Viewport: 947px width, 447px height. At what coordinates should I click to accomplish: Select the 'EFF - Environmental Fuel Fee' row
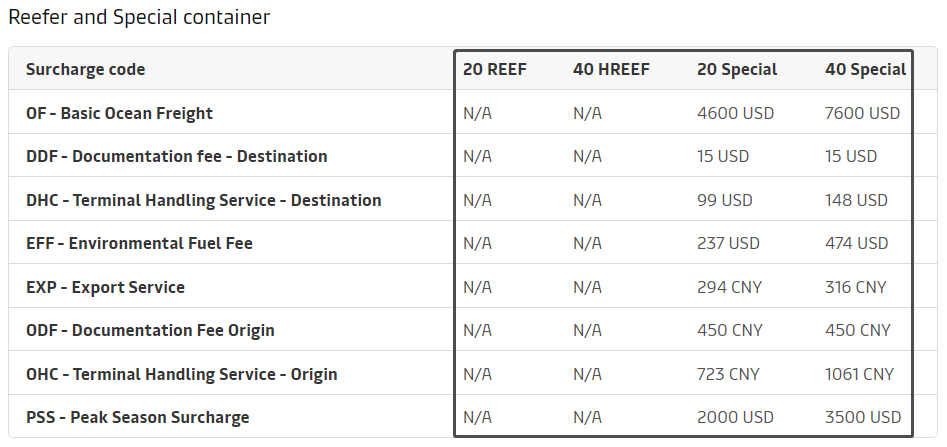pyautogui.click(x=139, y=244)
